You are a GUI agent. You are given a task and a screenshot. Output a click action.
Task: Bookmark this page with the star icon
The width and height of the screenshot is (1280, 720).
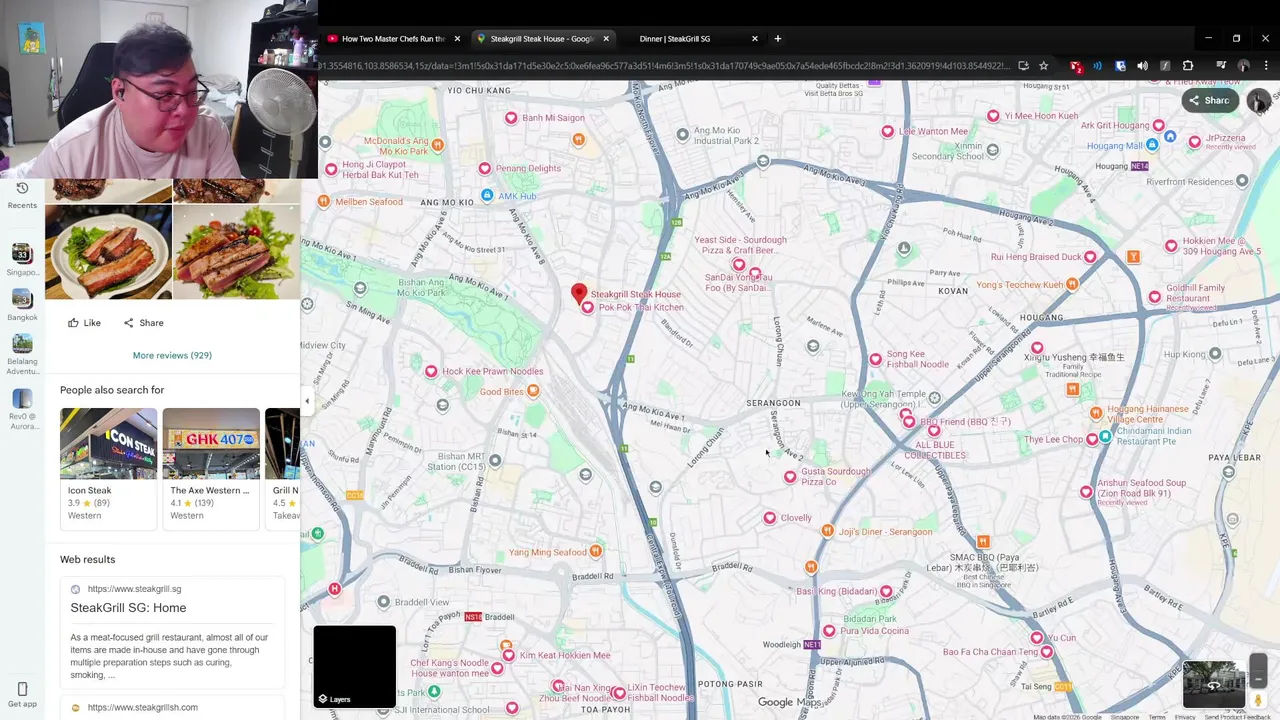[x=1043, y=66]
